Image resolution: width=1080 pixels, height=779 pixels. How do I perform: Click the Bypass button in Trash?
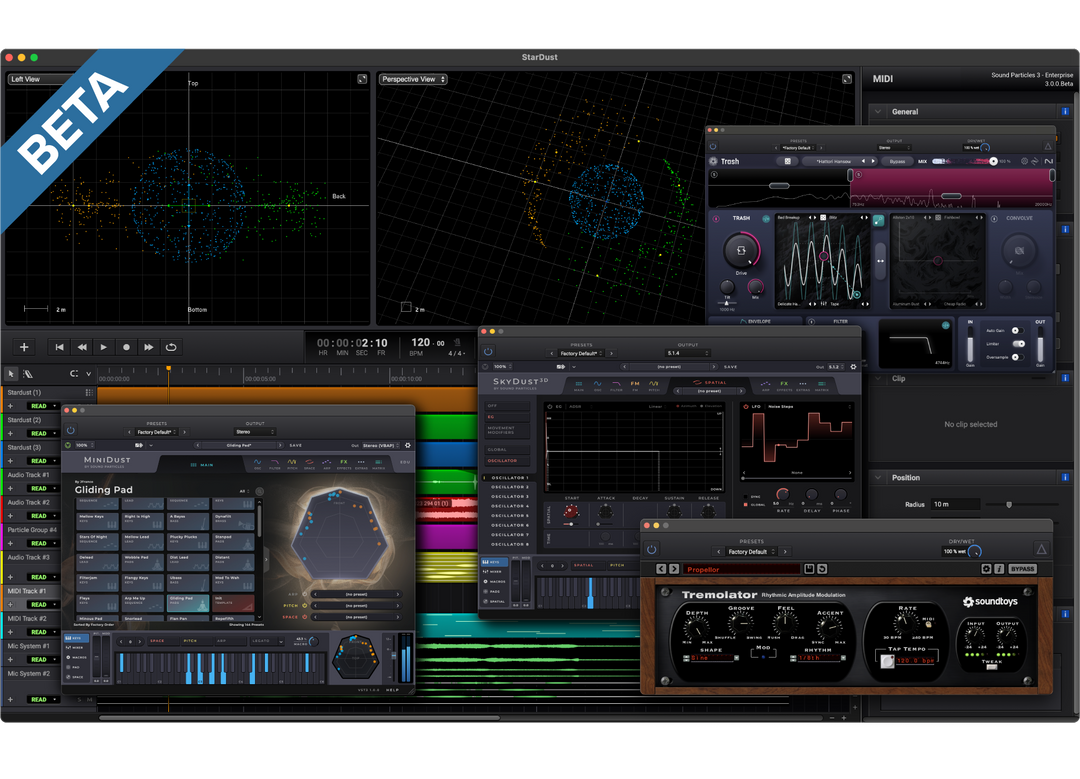(x=897, y=161)
